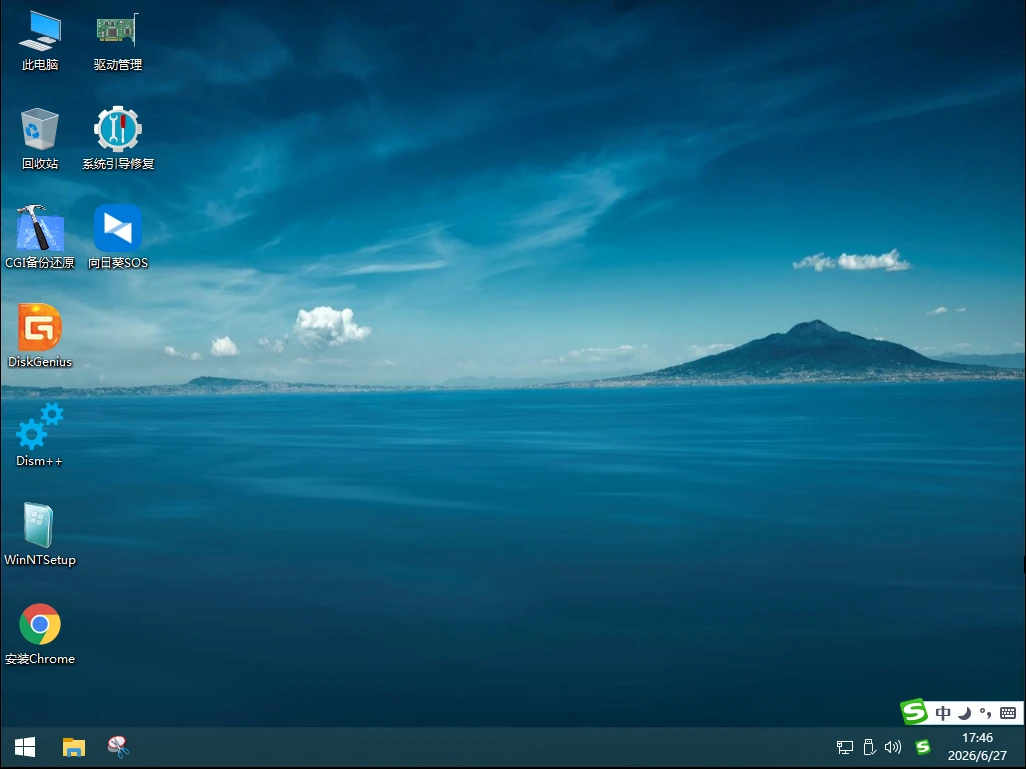
Task: Select the 安装Chrome icon
Action: (40, 634)
